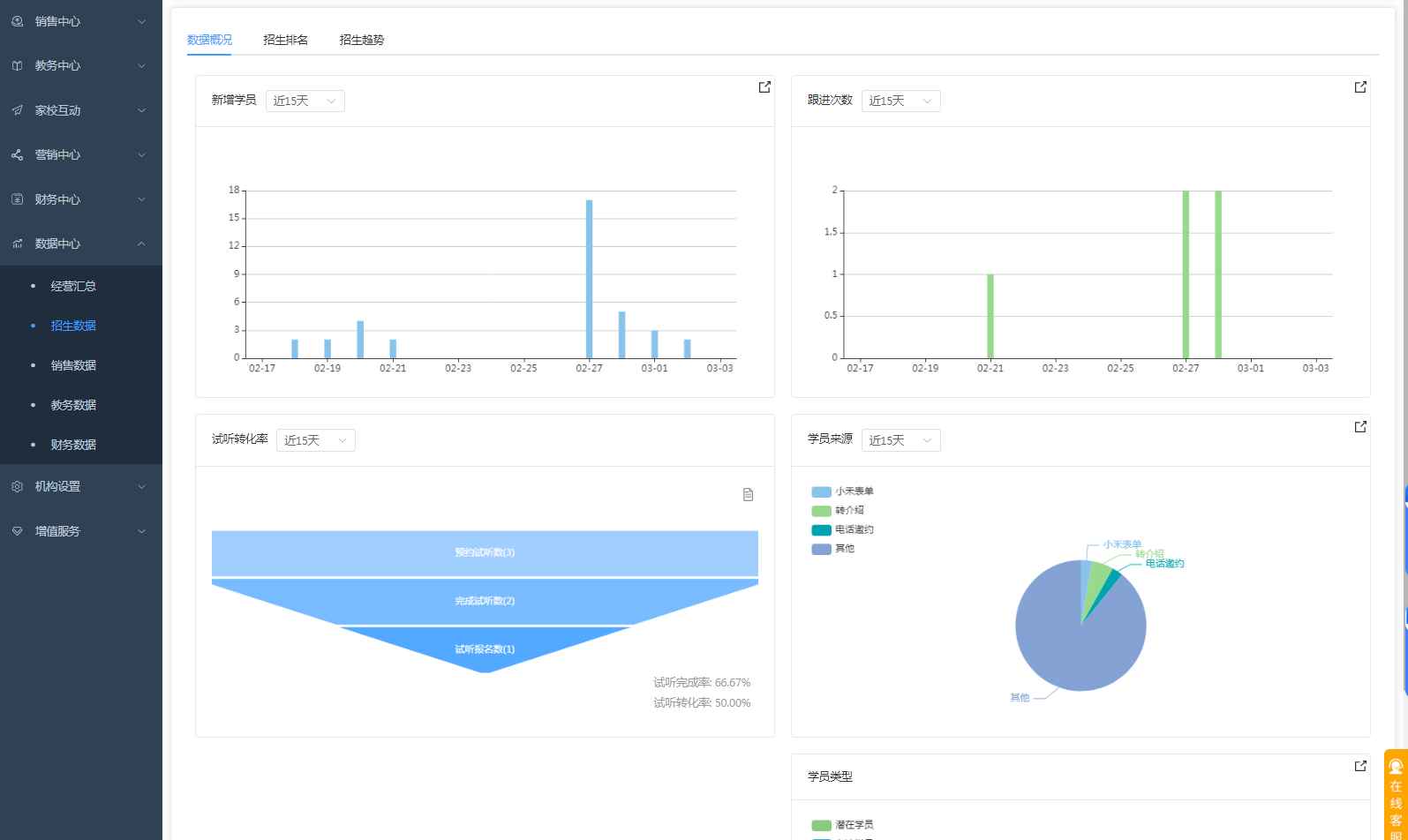Image resolution: width=1408 pixels, height=840 pixels.
Task: Expand the 营销中心 menu chevron
Action: point(141,155)
